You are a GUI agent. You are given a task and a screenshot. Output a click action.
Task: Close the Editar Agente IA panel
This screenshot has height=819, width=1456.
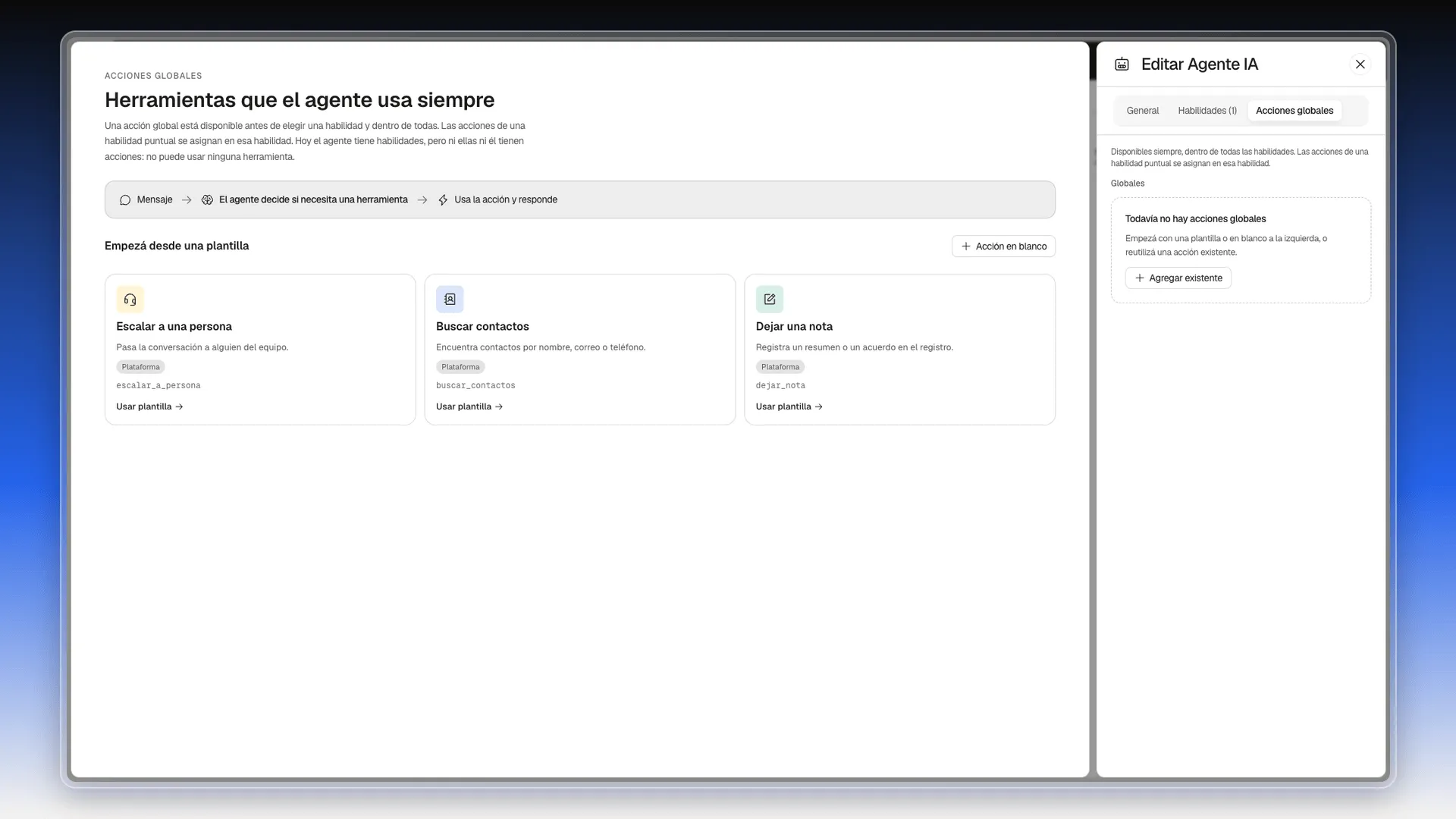coord(1360,64)
